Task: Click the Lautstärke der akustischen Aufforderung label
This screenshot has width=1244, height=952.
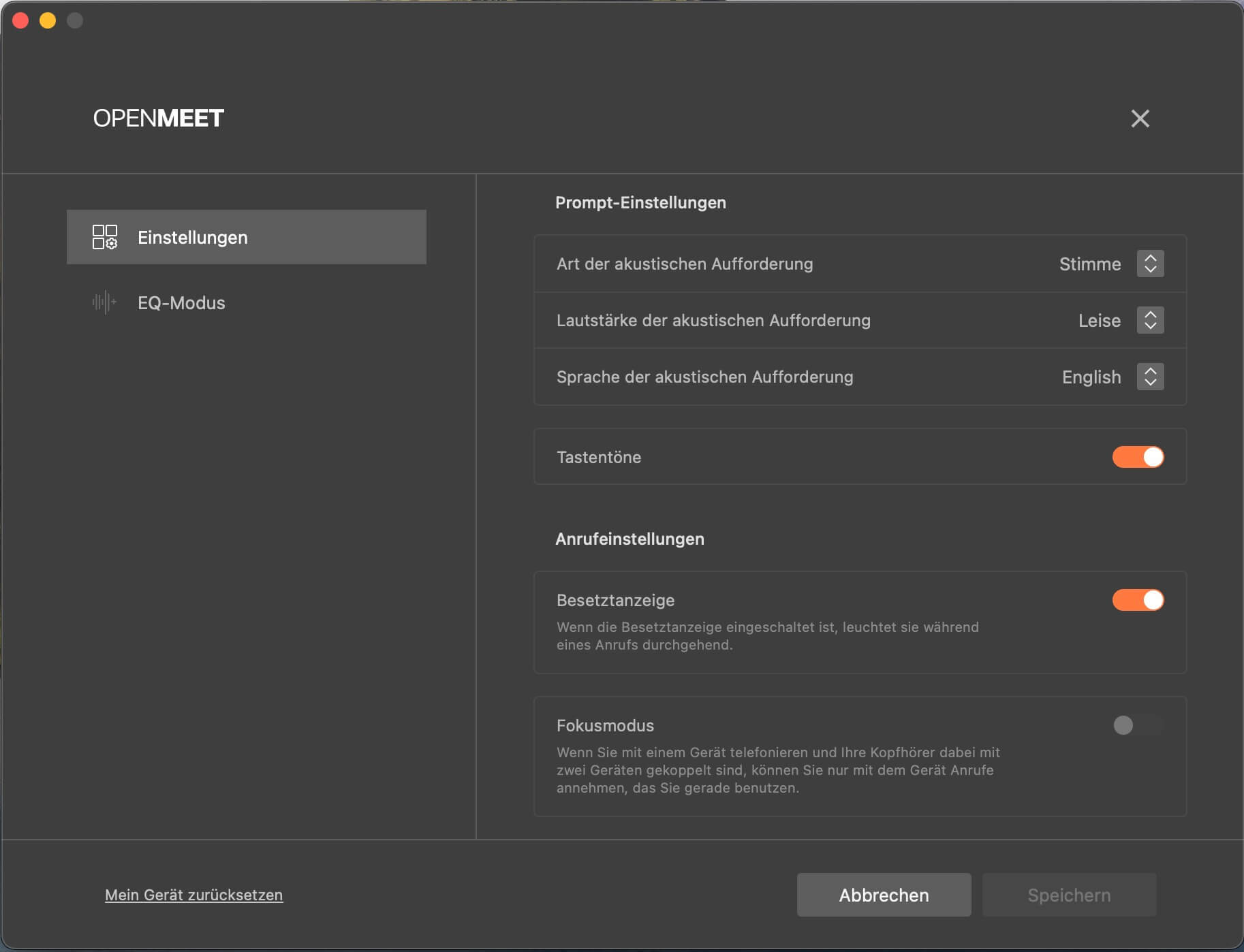Action: point(713,321)
